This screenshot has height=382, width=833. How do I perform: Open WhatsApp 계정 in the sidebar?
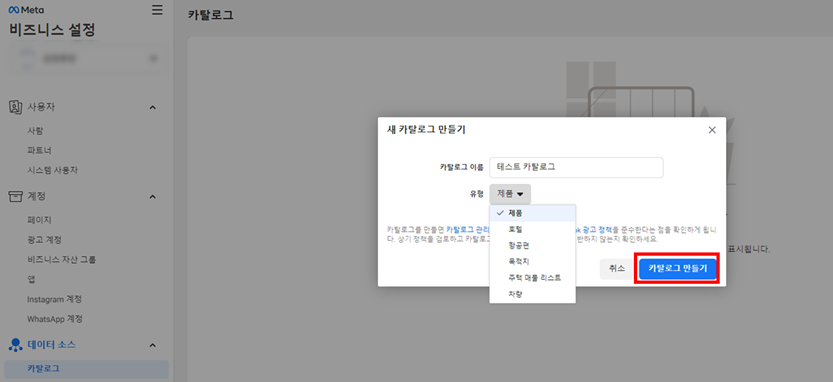coord(55,319)
